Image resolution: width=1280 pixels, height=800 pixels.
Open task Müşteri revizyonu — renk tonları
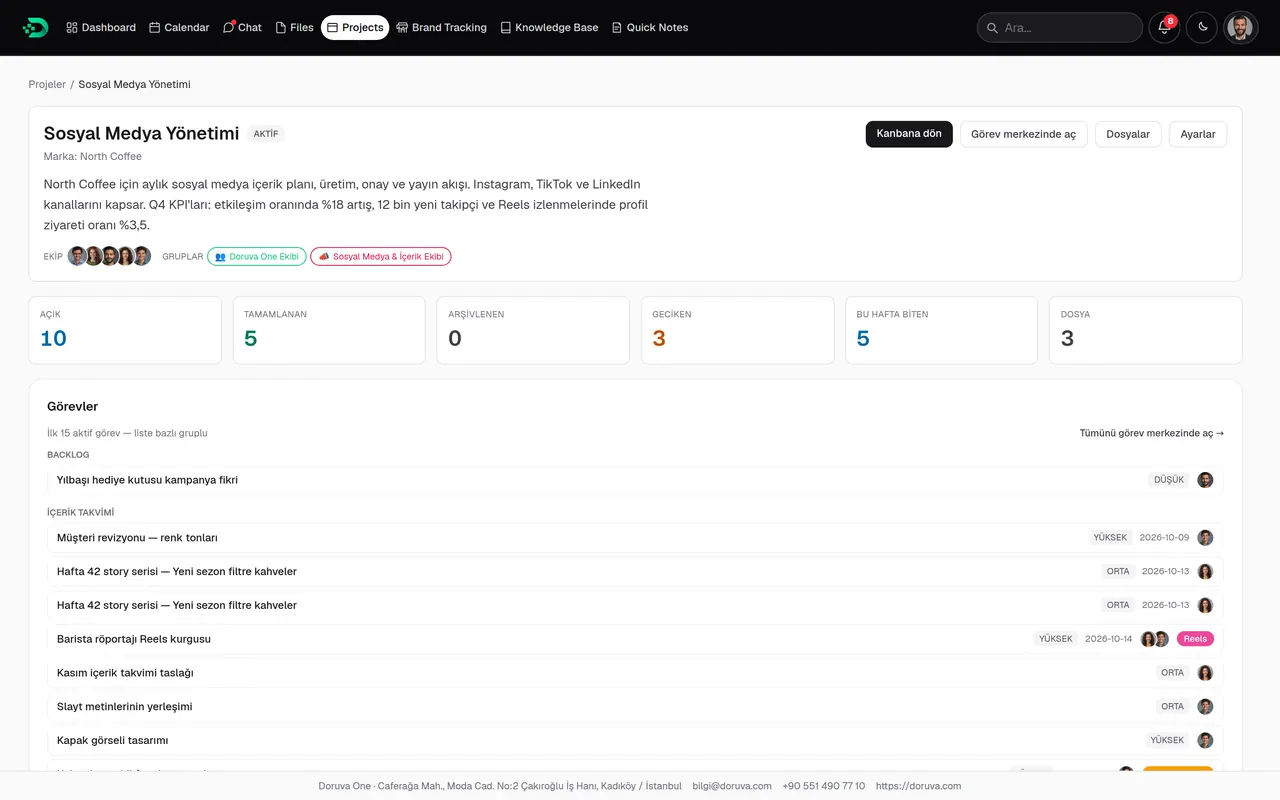(x=635, y=537)
